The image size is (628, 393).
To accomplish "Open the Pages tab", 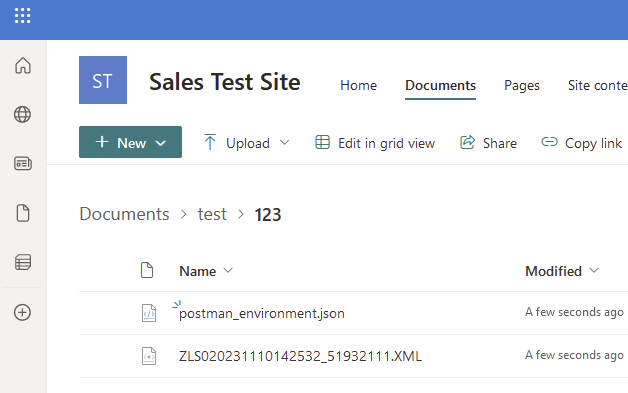I will coord(522,85).
